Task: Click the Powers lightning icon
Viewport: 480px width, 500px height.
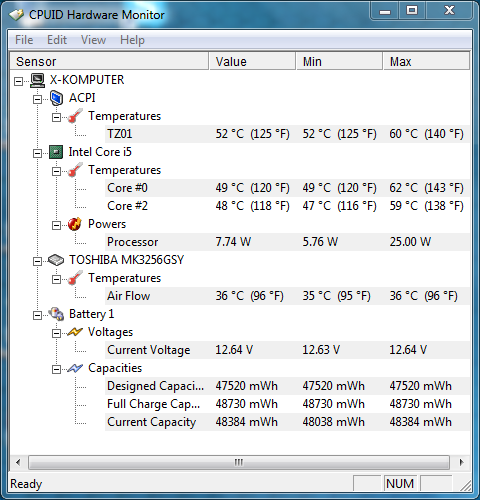Action: [x=75, y=224]
